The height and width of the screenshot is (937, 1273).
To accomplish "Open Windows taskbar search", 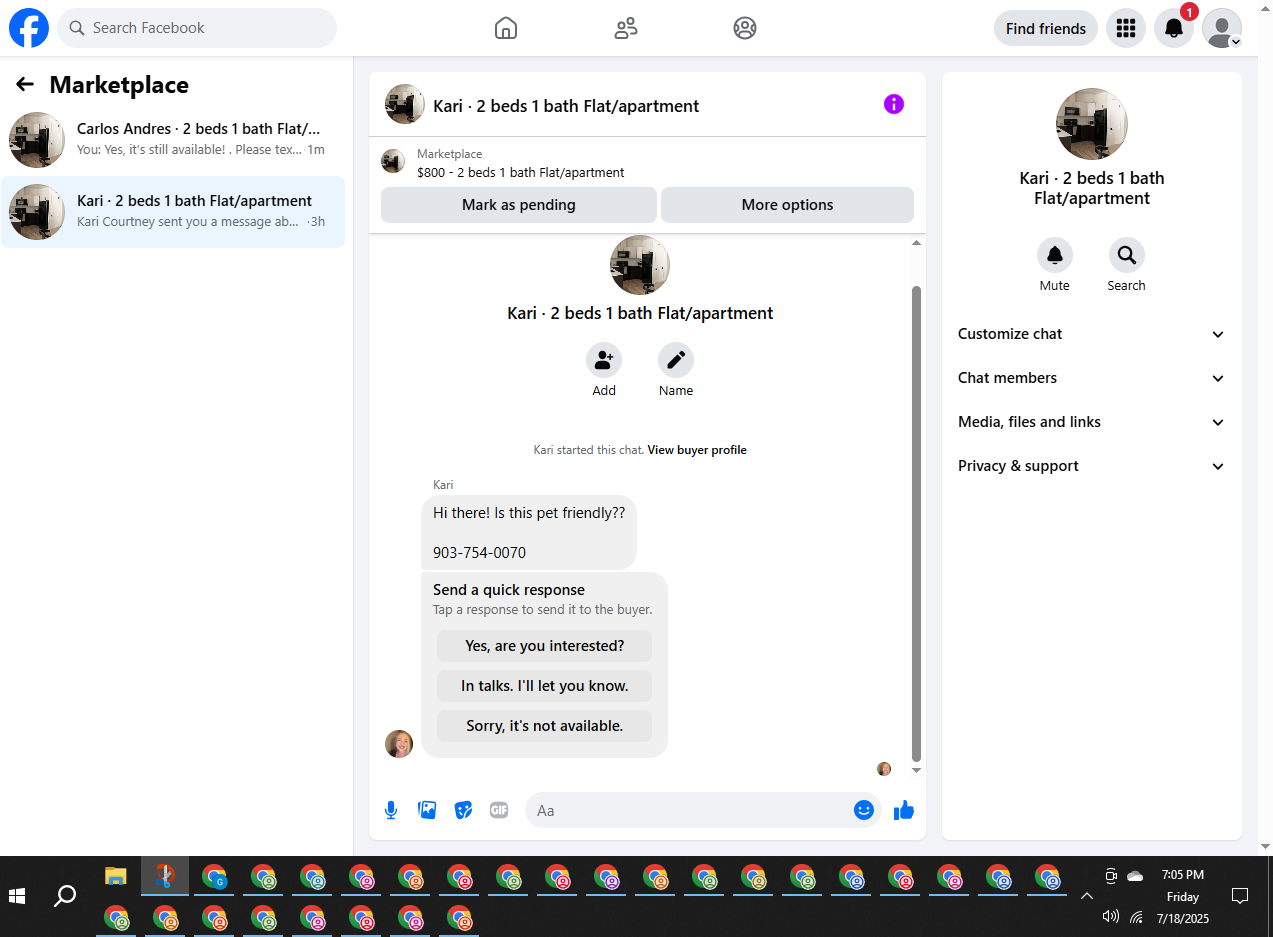I will click(65, 896).
